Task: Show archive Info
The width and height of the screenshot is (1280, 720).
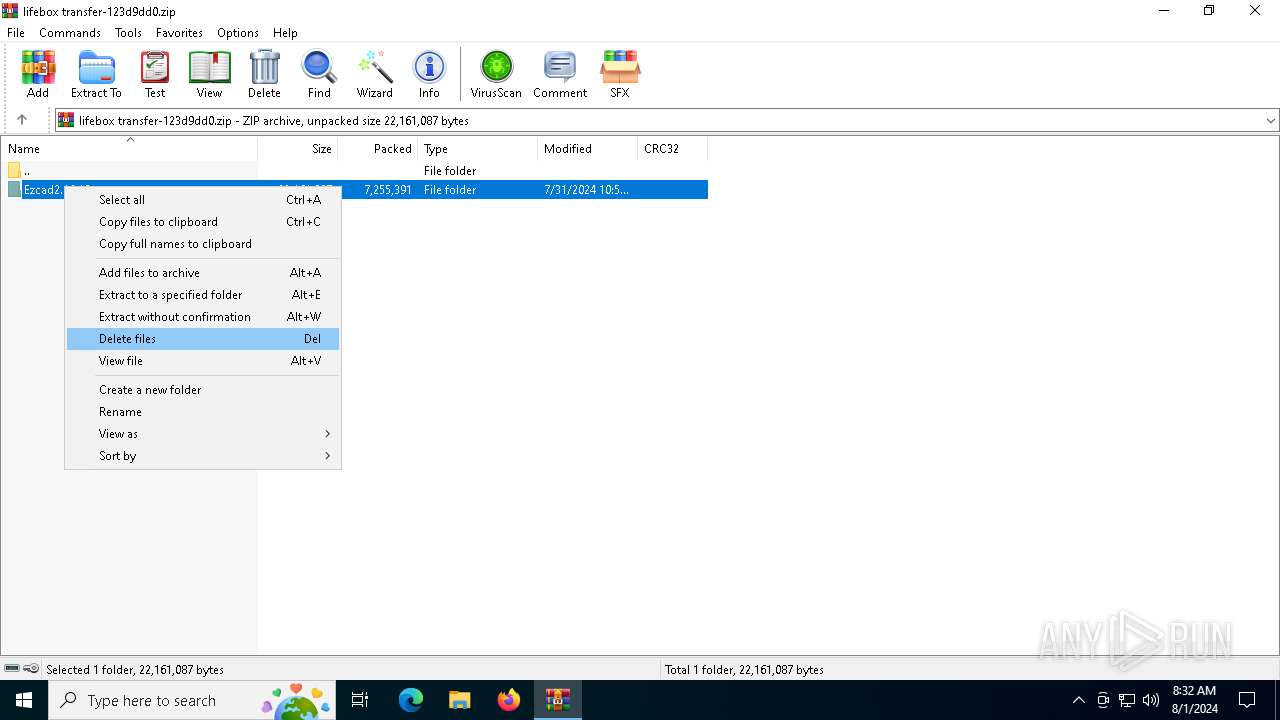Action: (x=429, y=74)
